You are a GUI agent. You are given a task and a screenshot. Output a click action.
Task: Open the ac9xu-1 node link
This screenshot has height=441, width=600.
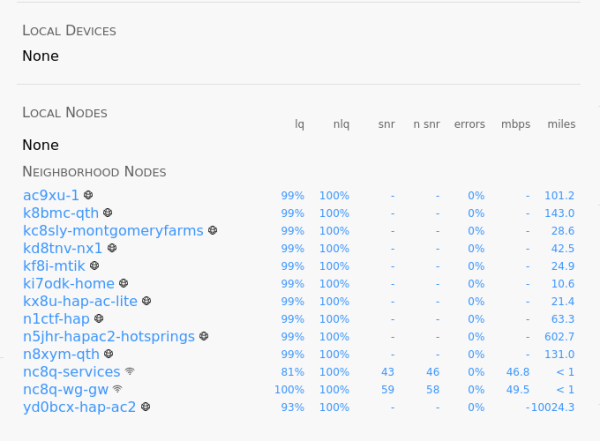[x=51, y=195]
